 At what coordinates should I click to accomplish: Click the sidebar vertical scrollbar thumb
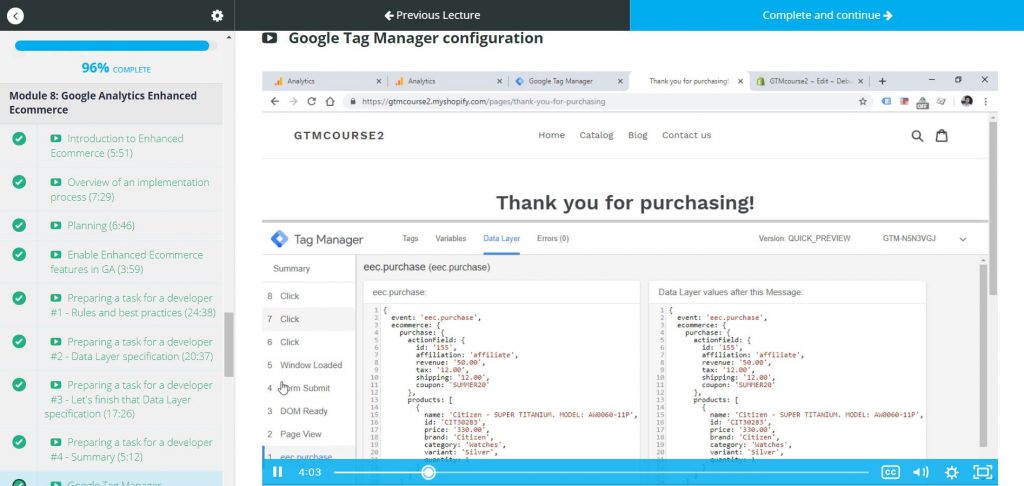pos(229,344)
